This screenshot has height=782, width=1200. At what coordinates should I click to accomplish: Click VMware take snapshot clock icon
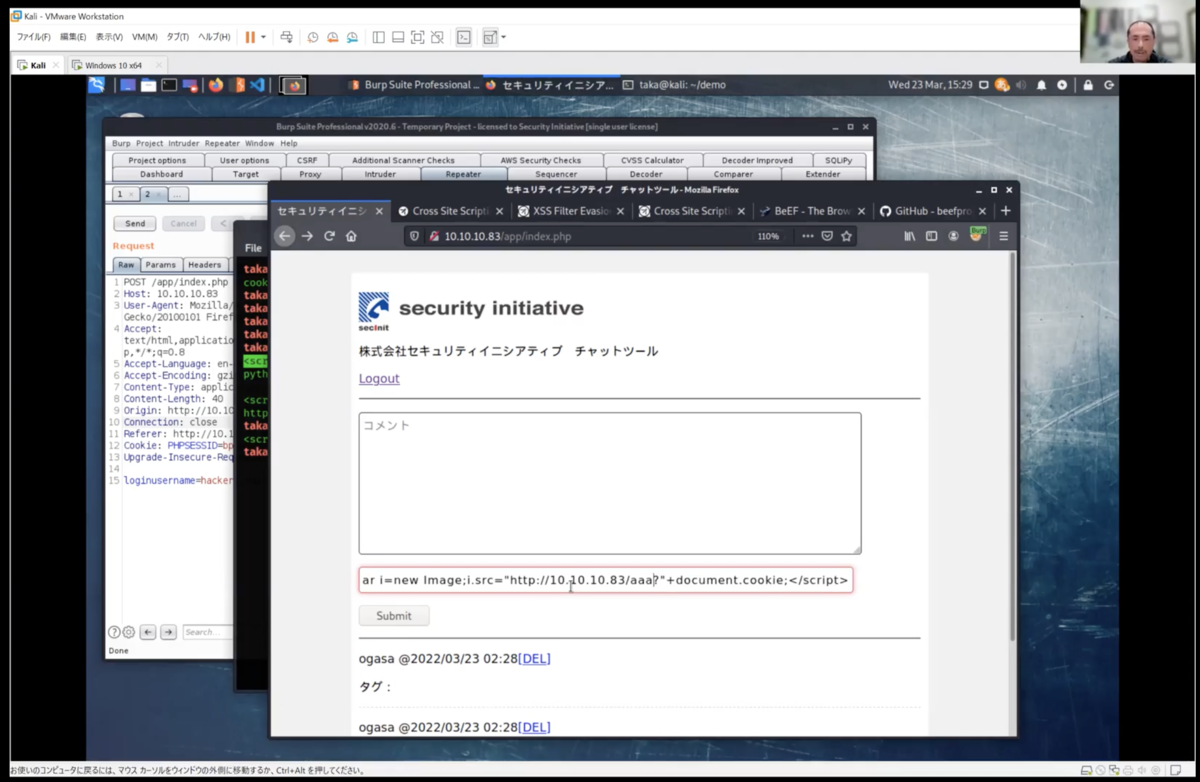coord(313,37)
